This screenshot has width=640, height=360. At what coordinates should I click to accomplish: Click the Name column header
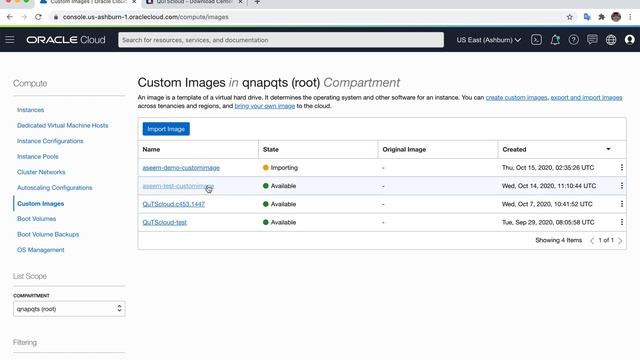pos(151,149)
